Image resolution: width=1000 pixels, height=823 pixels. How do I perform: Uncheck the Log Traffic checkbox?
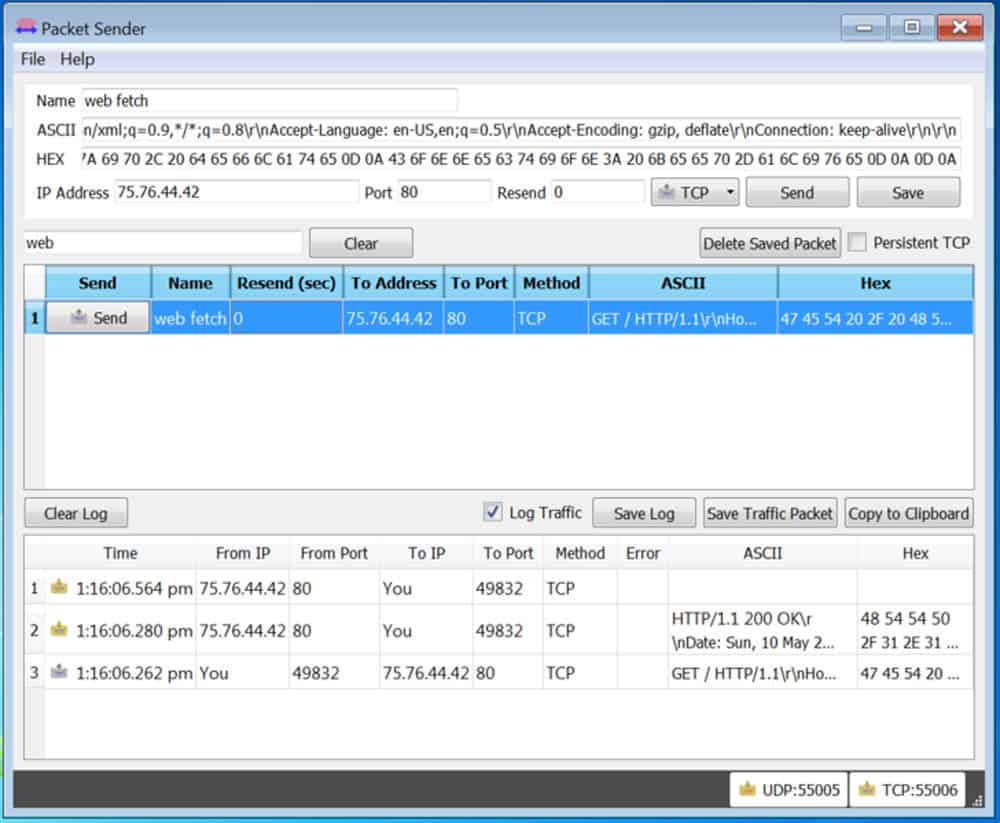click(x=492, y=512)
